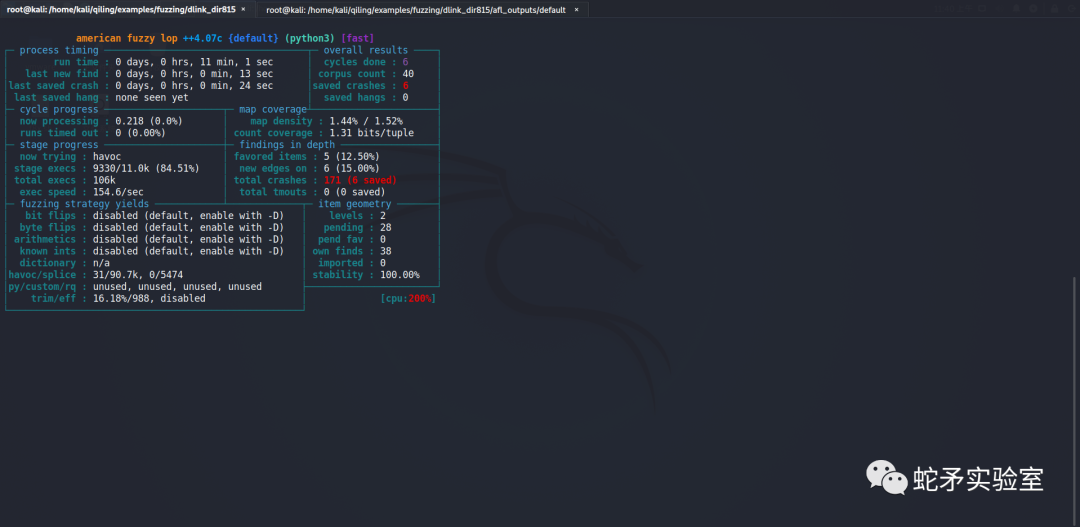Click the '[fast]' schedule label
The height and width of the screenshot is (527, 1080).
(357, 39)
